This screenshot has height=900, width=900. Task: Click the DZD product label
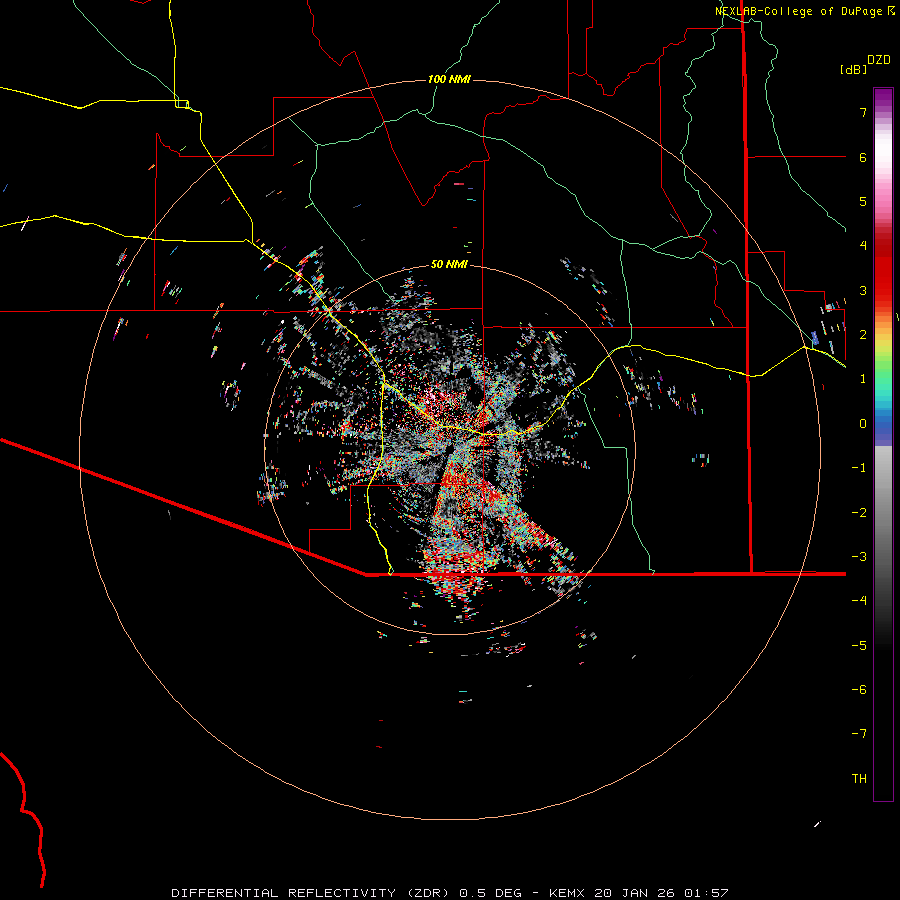(879, 60)
